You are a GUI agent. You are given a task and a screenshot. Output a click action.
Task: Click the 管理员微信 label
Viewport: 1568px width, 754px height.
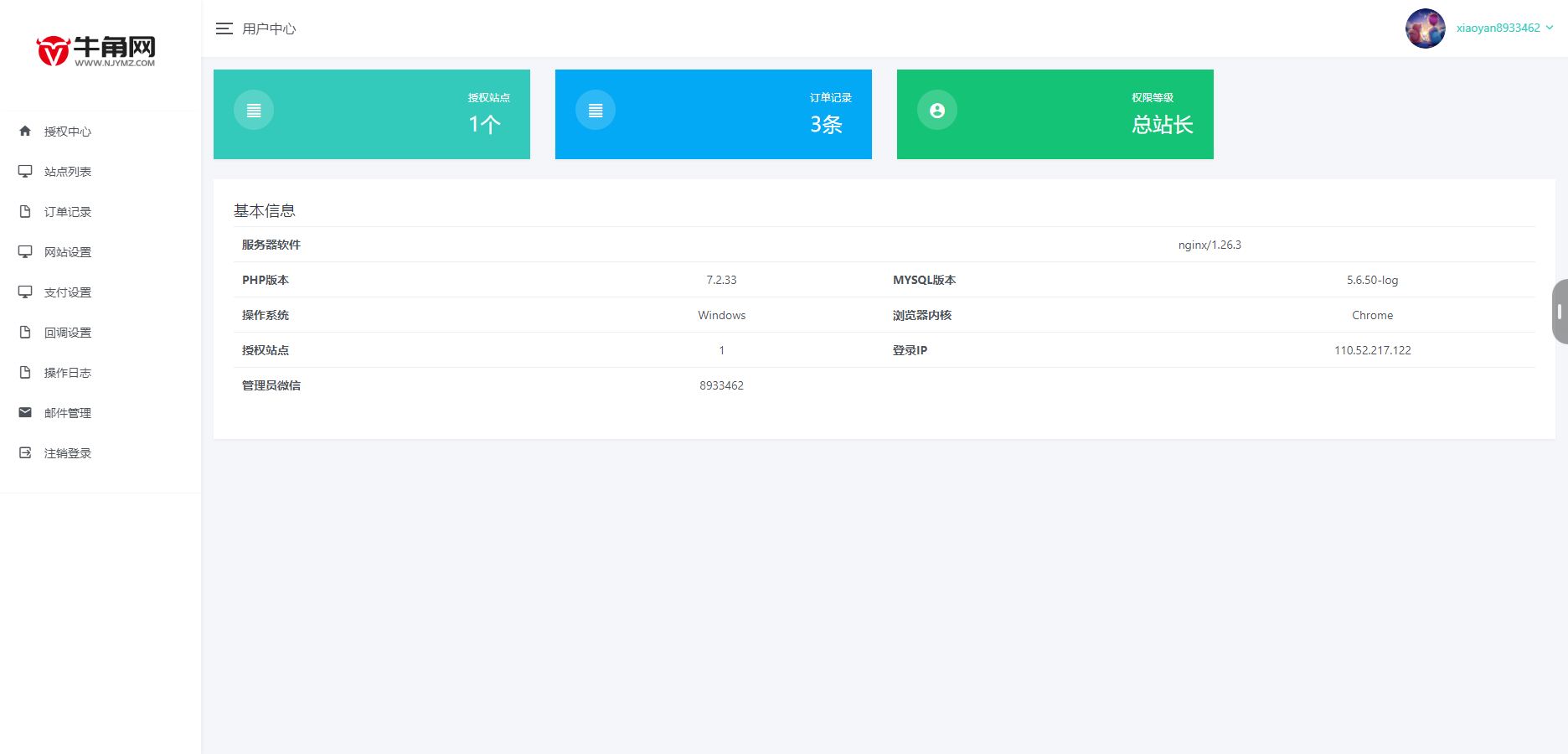pos(271,385)
